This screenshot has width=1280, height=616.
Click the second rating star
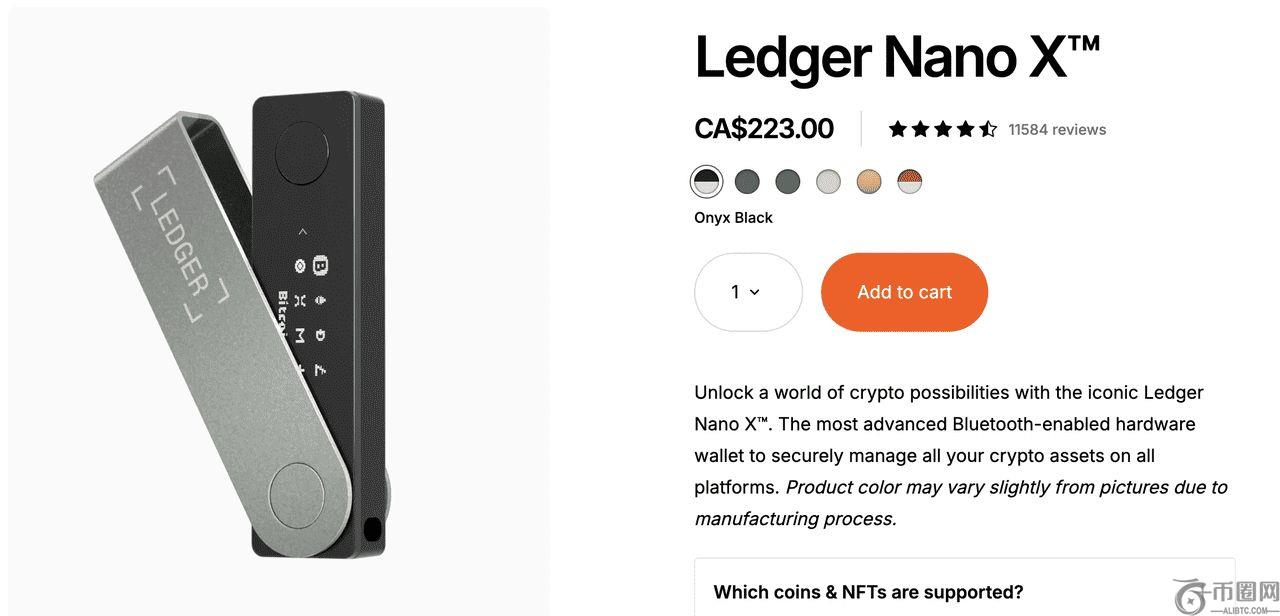[920, 128]
